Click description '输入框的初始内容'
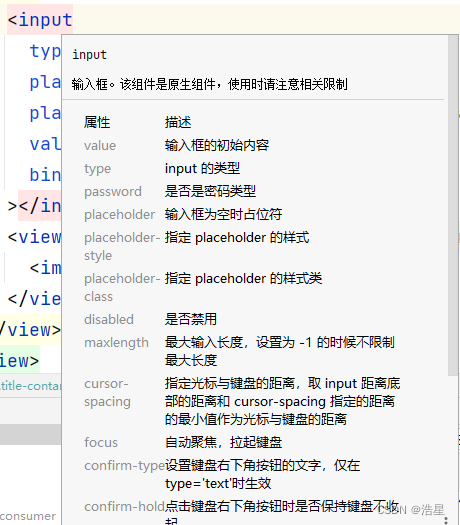The width and height of the screenshot is (460, 525). 217,145
